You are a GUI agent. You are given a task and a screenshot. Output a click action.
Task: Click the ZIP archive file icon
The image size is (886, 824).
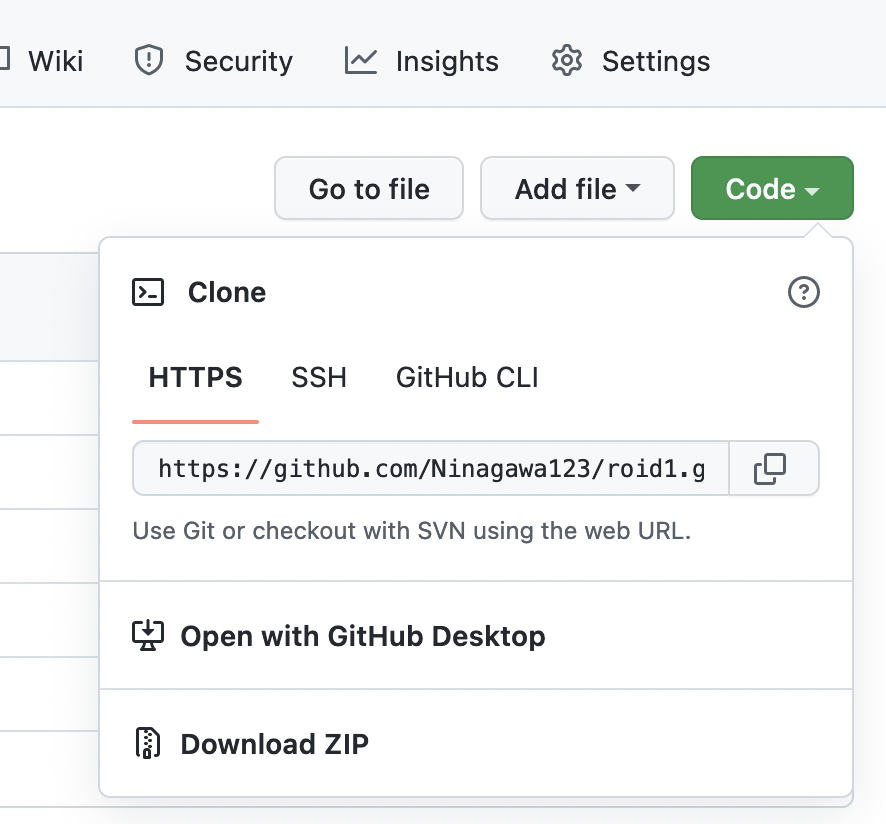click(148, 744)
